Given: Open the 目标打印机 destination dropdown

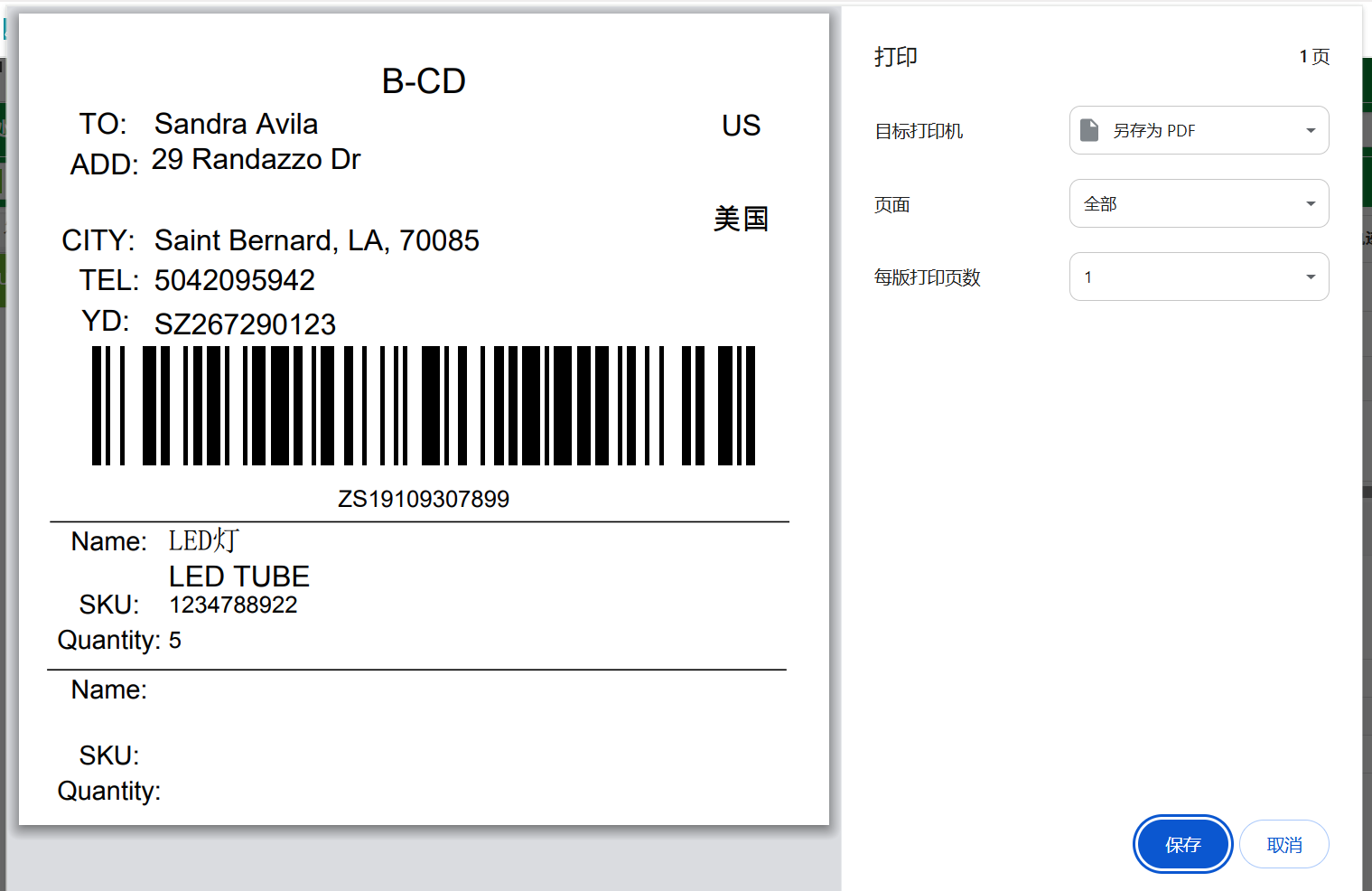Looking at the screenshot, I should click(1199, 130).
